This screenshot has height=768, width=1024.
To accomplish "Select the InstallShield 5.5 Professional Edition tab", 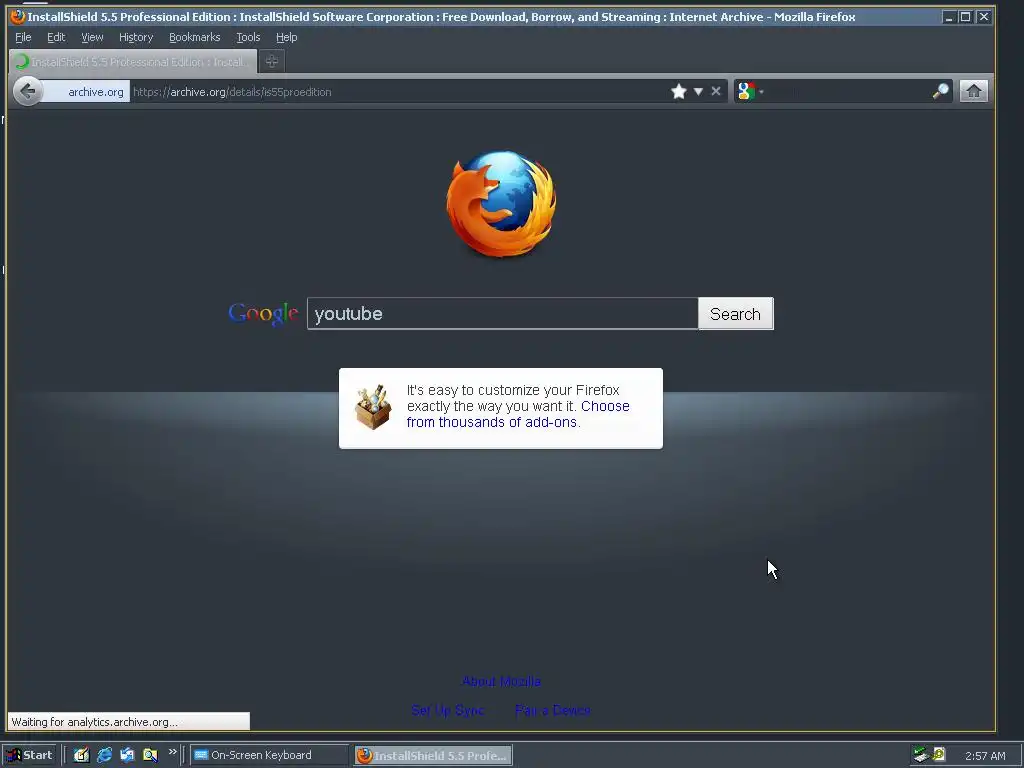I will 133,61.
